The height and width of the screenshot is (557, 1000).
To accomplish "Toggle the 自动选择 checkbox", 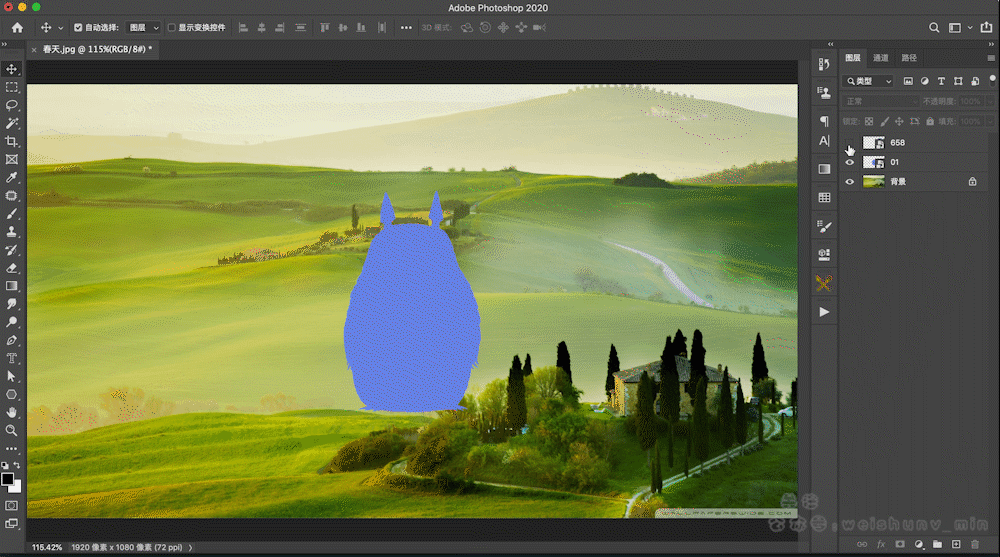I will point(78,27).
